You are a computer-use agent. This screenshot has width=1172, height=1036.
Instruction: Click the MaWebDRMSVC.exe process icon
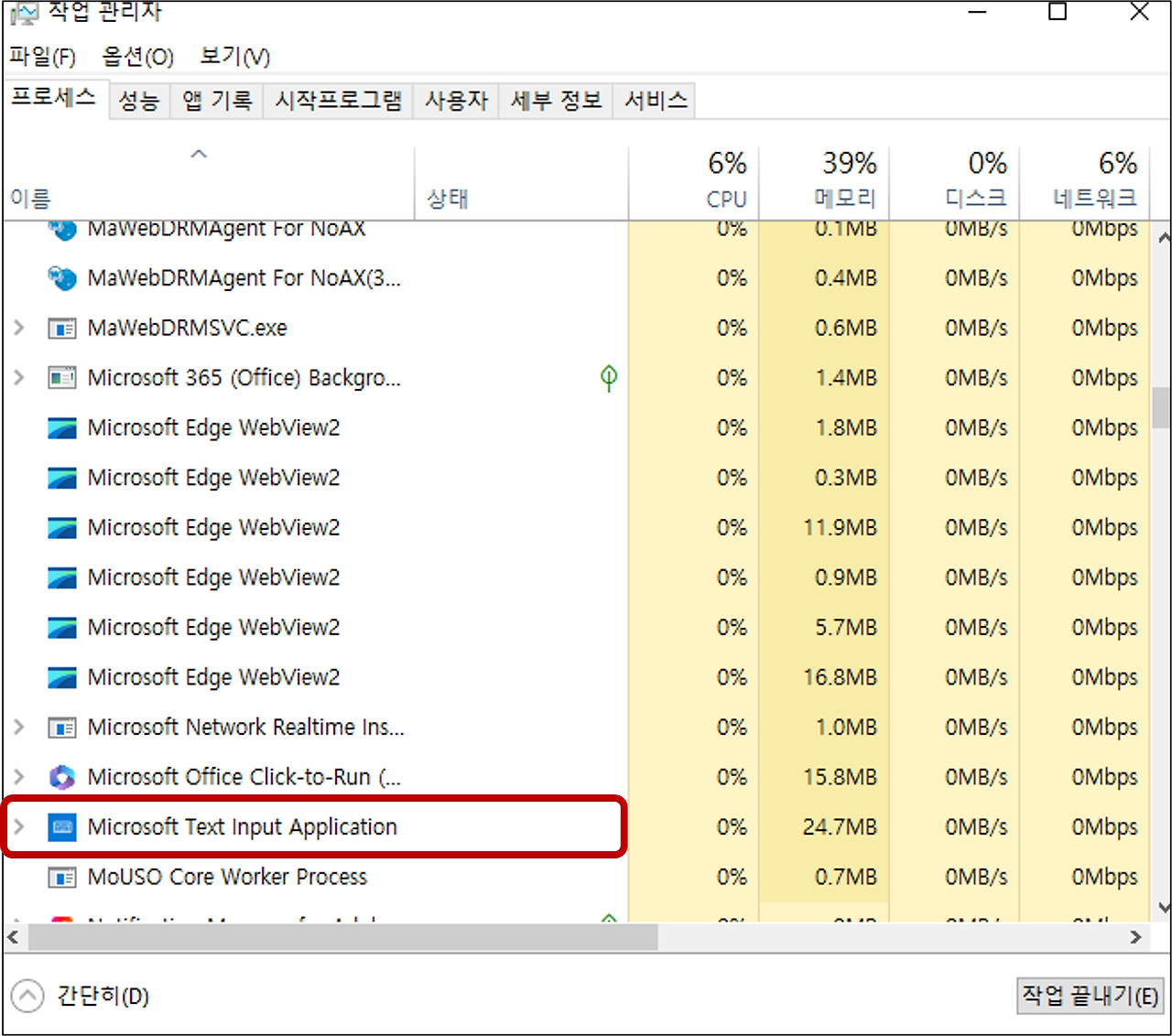tap(61, 328)
